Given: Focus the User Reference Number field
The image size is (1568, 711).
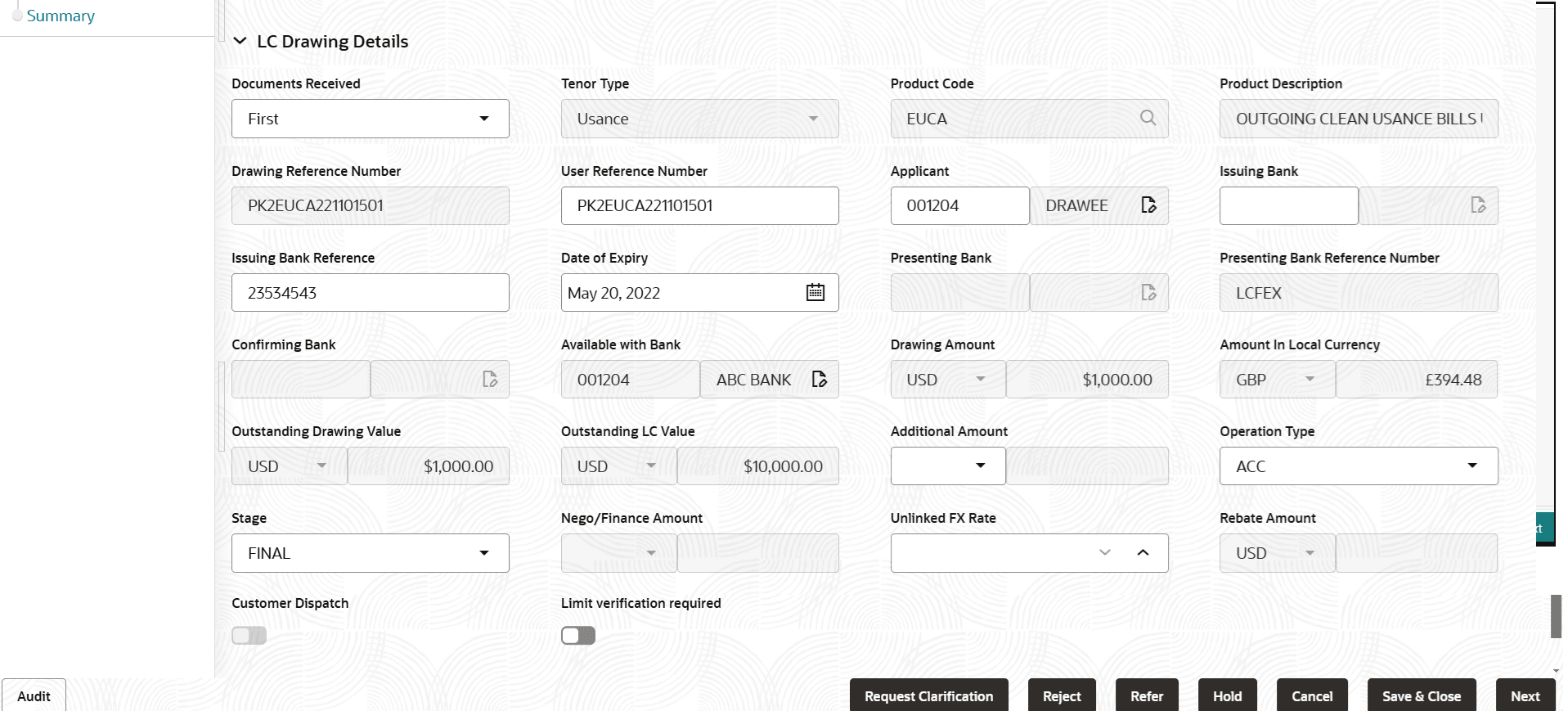Looking at the screenshot, I should pos(700,205).
